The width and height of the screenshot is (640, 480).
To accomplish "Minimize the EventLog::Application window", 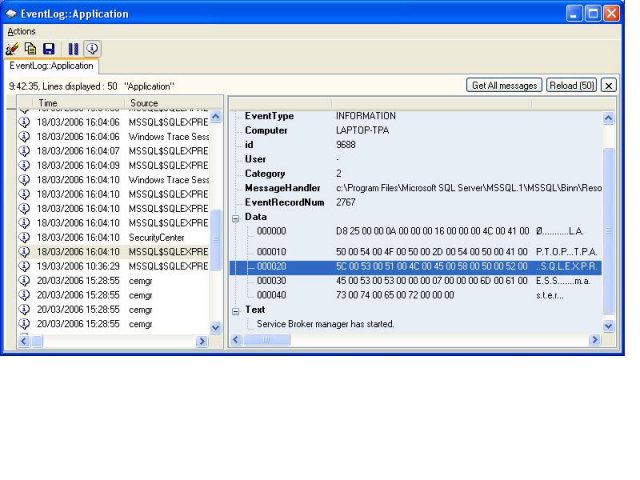I will (x=574, y=13).
